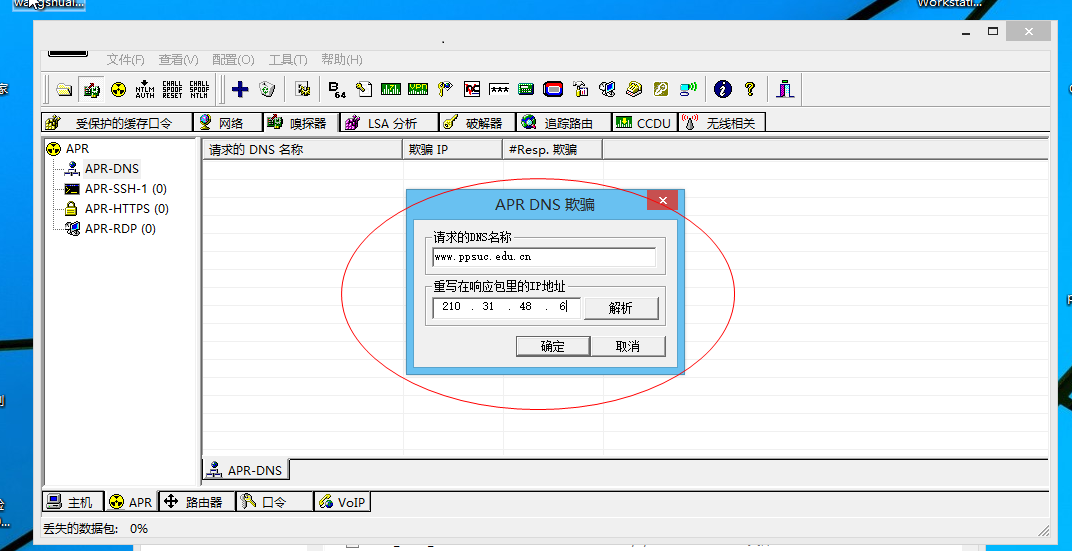1072x551 pixels.
Task: Open Help via the yellow question mark icon
Action: [x=750, y=89]
